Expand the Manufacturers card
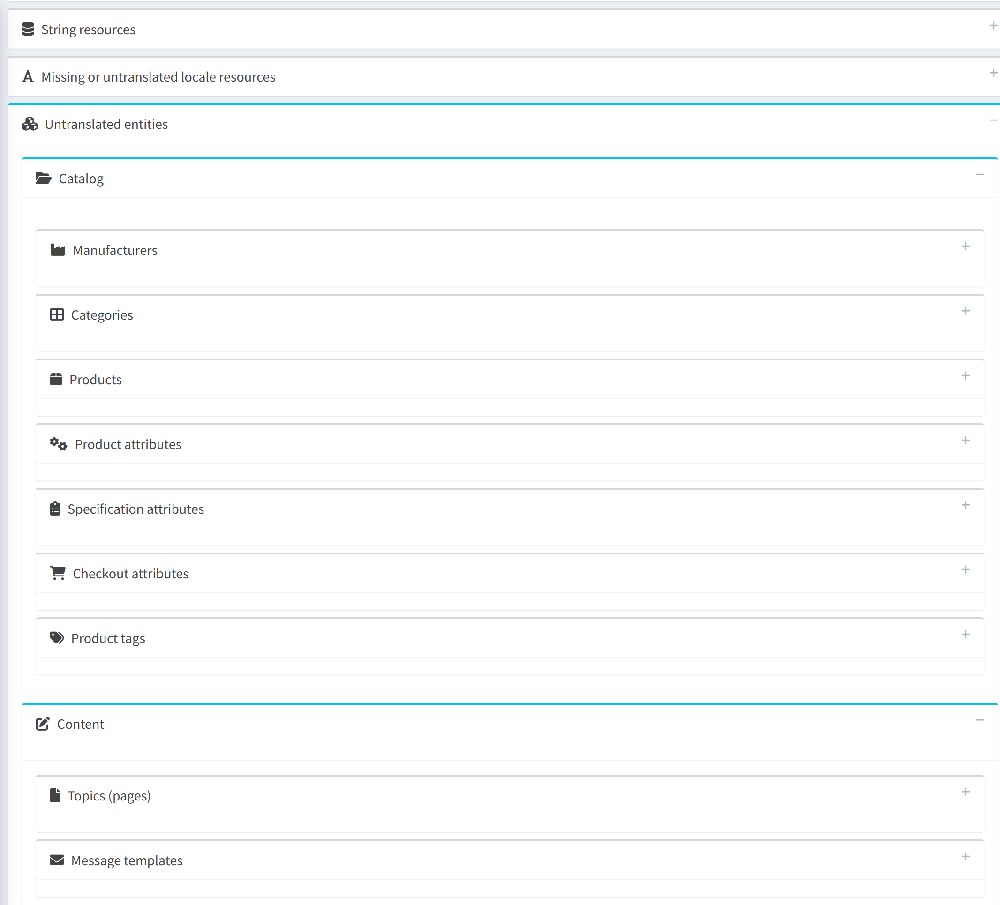Viewport: 1000px width, 905px height. 966,246
